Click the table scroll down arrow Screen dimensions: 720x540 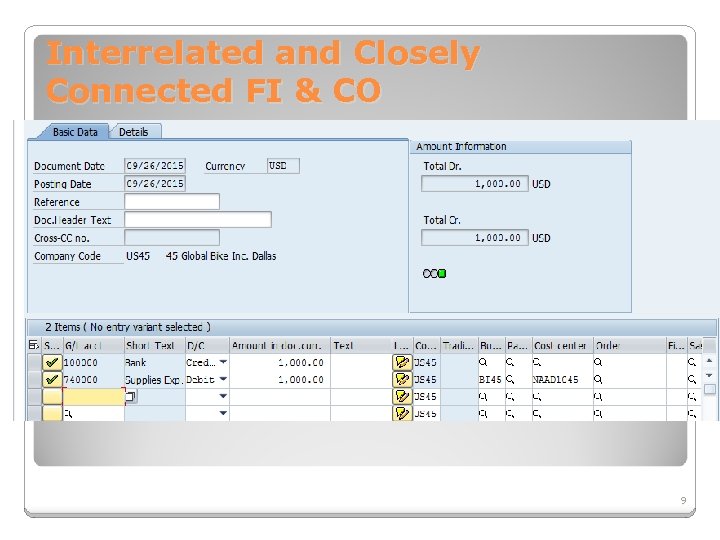[709, 375]
